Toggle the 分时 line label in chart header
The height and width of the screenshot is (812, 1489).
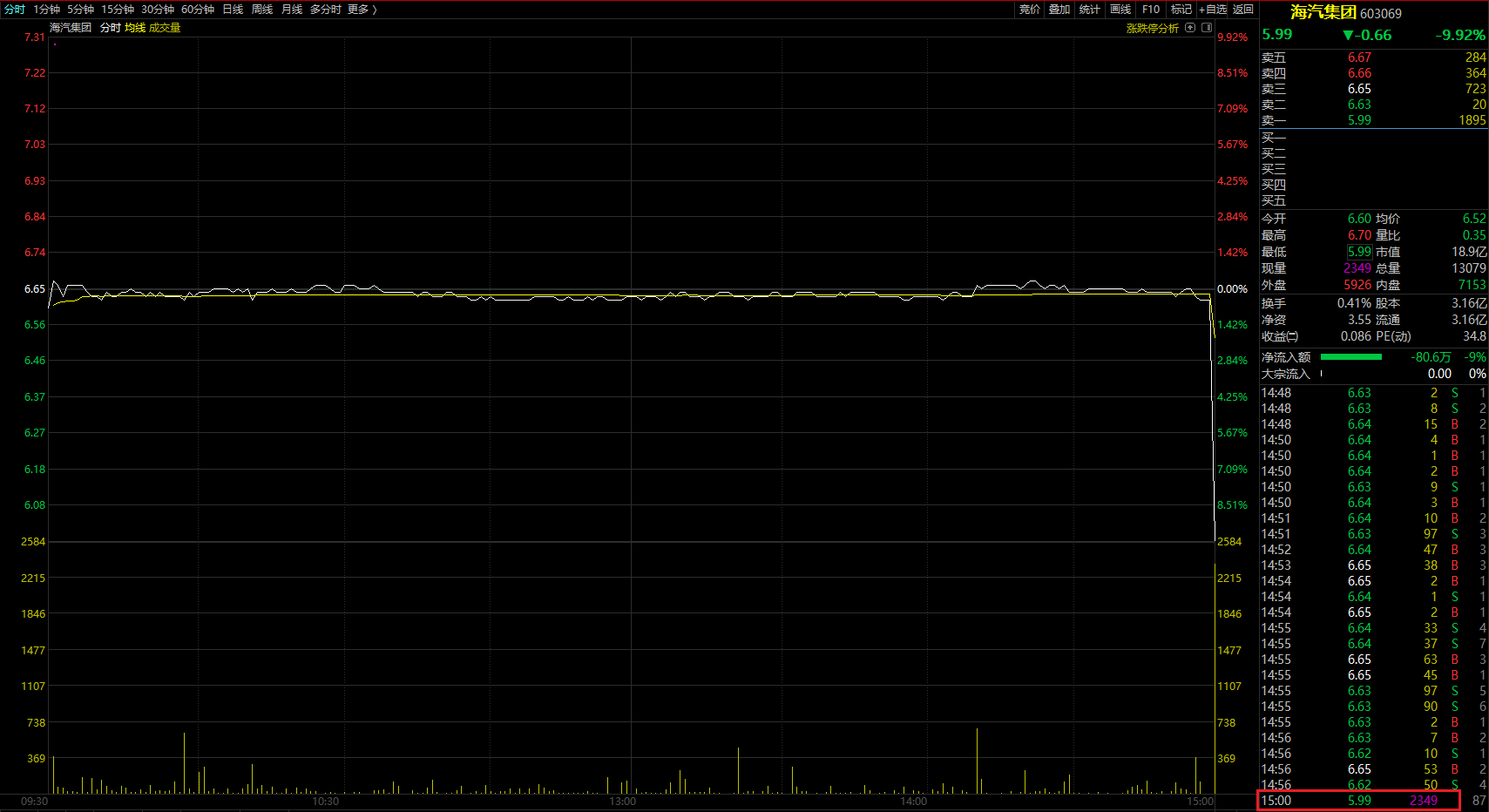pyautogui.click(x=111, y=28)
